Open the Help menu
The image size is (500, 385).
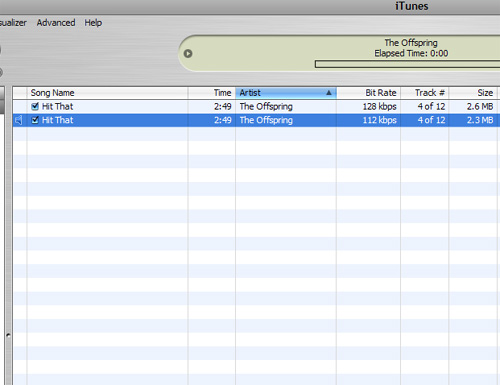(x=93, y=23)
